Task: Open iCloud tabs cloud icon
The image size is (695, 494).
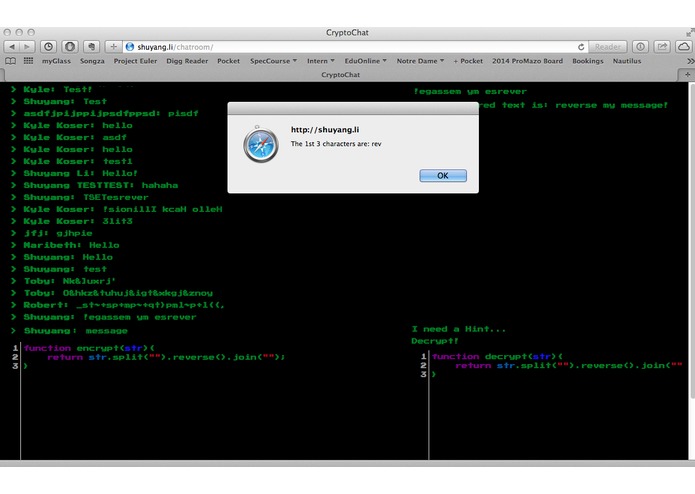Action: pos(684,47)
